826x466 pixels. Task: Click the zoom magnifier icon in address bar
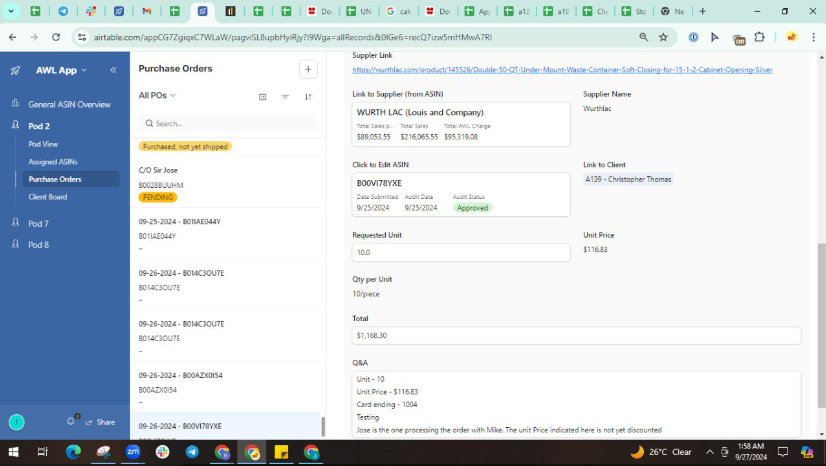point(643,37)
